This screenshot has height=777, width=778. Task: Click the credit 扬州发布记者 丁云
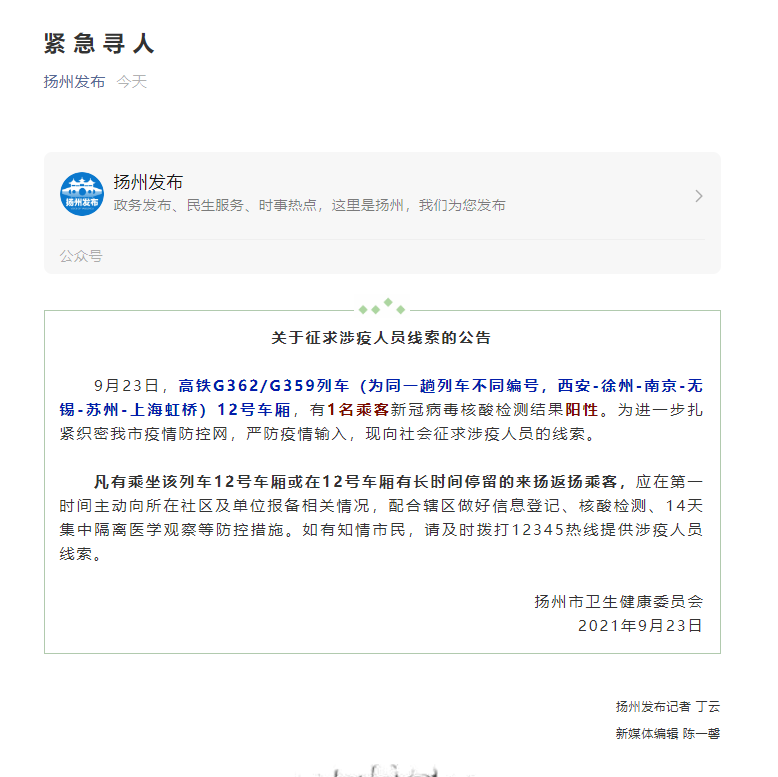668,707
